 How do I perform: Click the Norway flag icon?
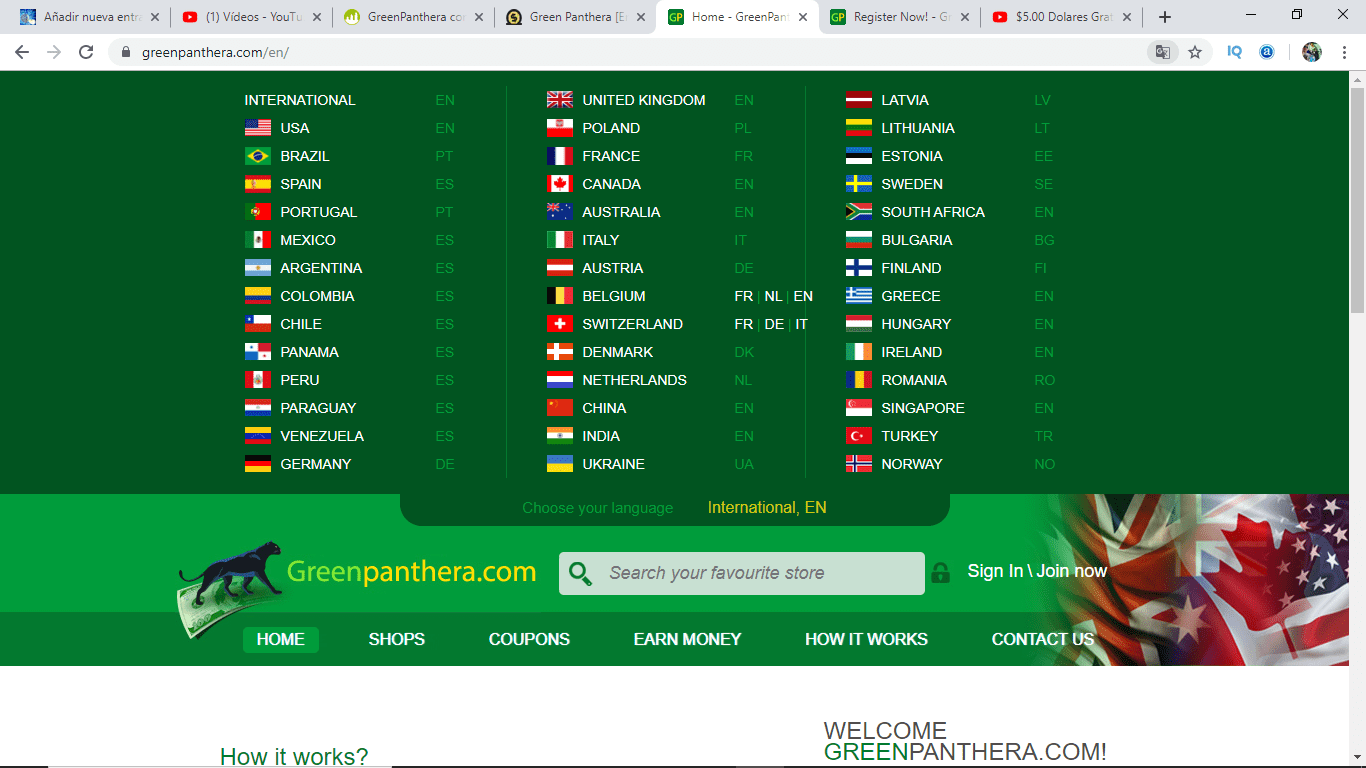(x=859, y=464)
